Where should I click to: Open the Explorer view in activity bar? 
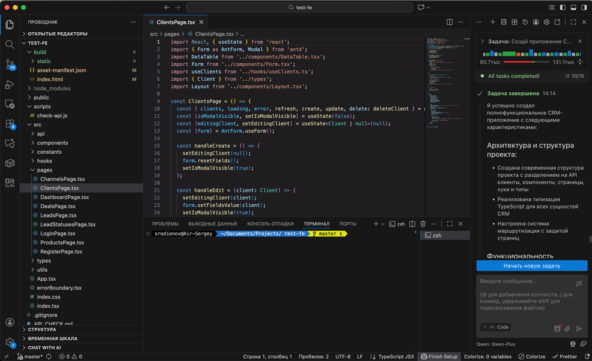click(x=10, y=25)
